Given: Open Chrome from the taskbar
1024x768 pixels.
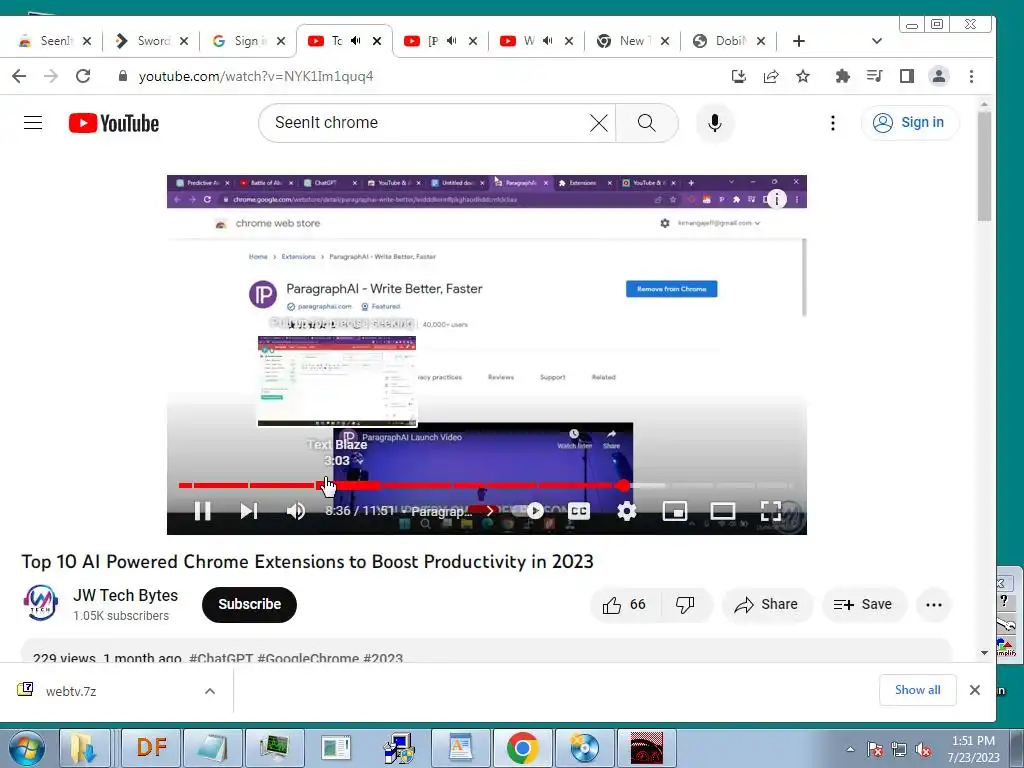Looking at the screenshot, I should click(522, 748).
